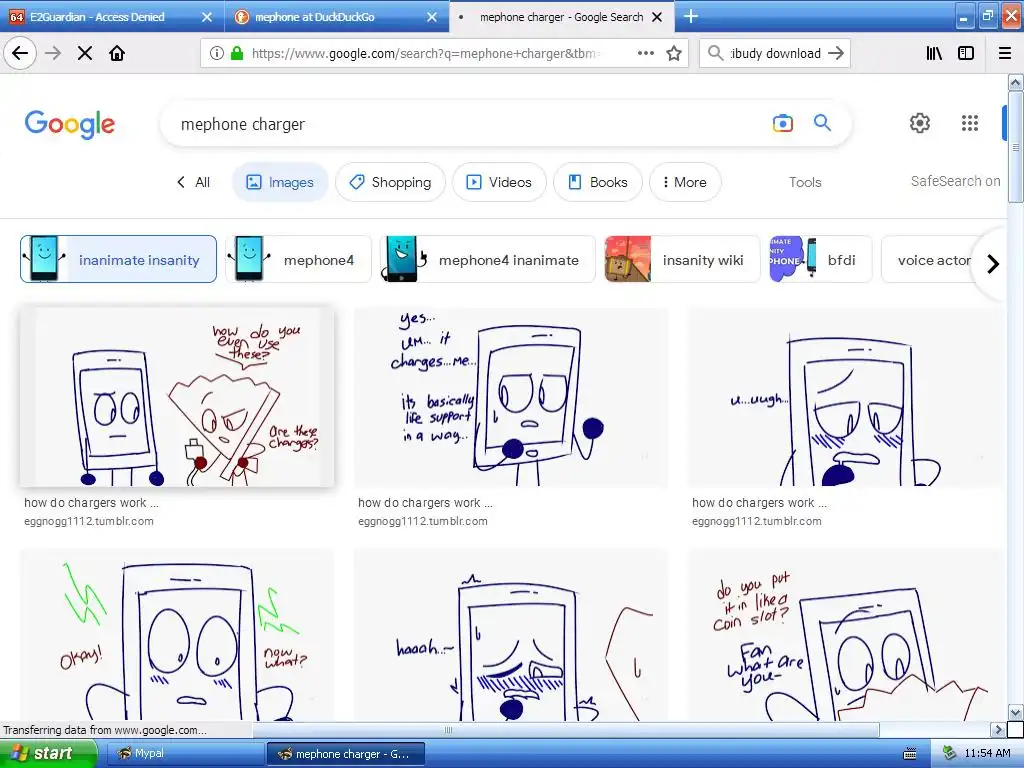Click the horizontal scrollbar thumb
1024x768 pixels.
[448, 729]
